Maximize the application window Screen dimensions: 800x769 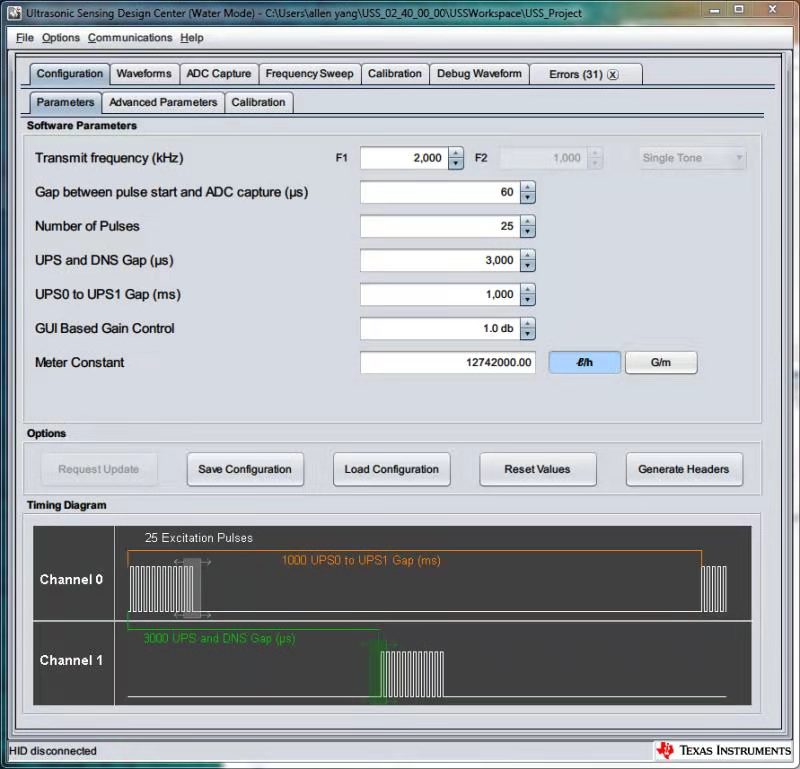(739, 10)
